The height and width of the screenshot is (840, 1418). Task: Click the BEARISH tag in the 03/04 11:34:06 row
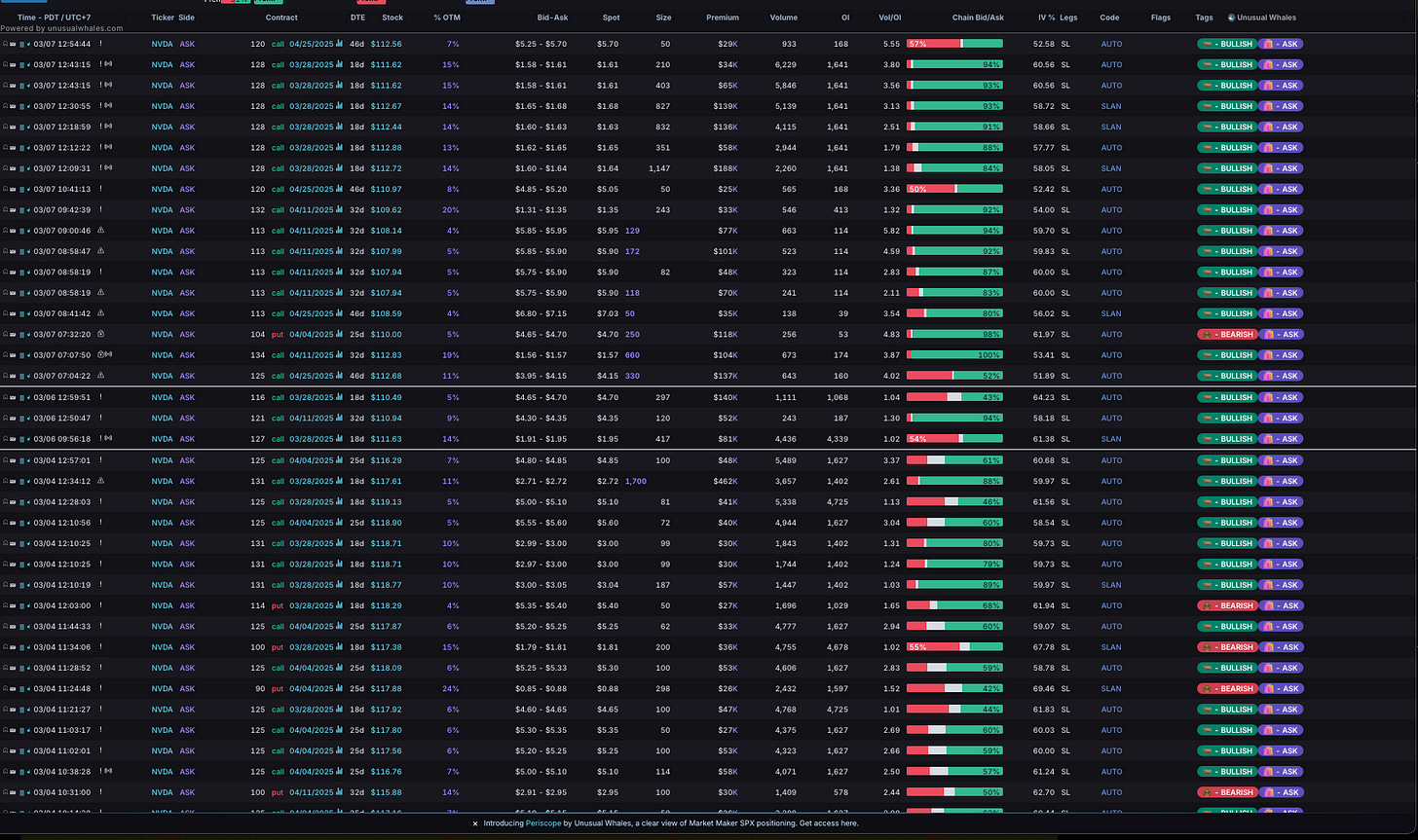[1226, 647]
